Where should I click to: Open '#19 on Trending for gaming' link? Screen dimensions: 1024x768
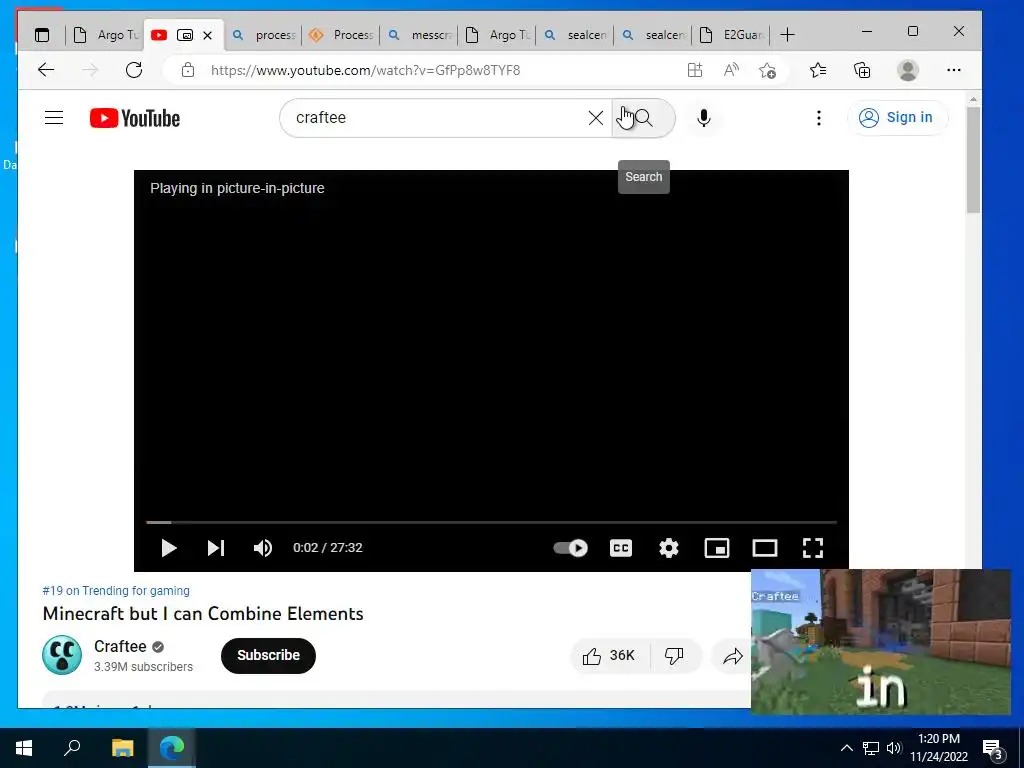[x=116, y=590]
